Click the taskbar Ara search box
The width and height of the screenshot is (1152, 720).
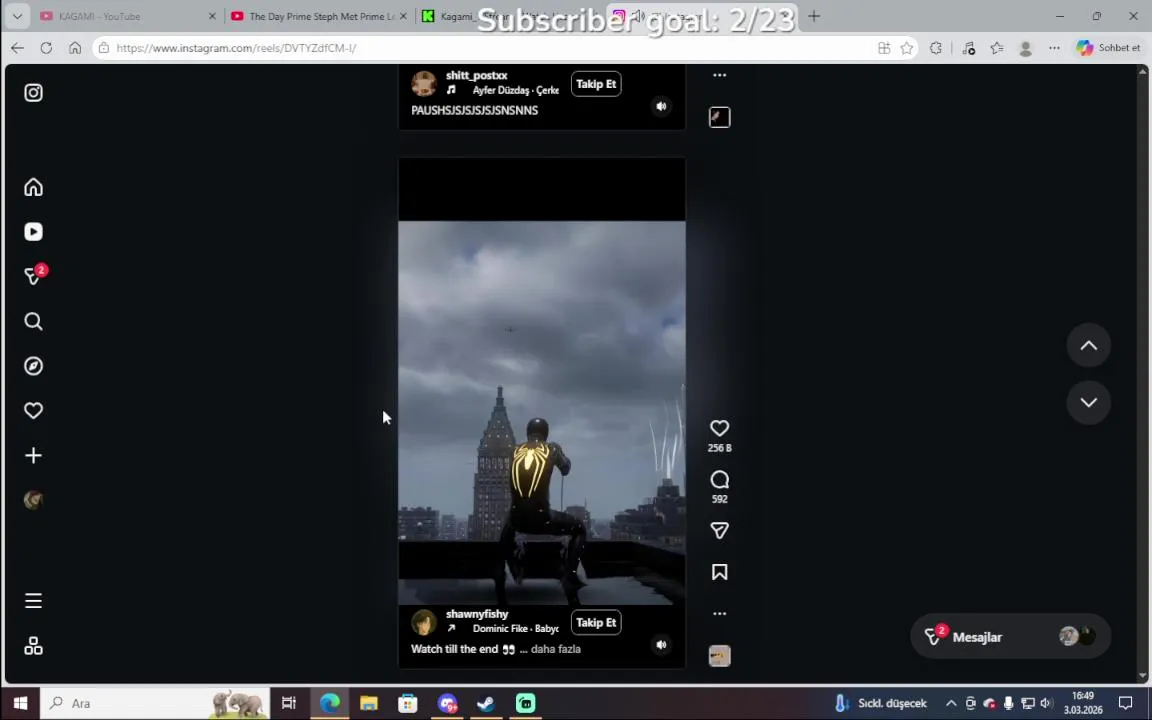154,703
